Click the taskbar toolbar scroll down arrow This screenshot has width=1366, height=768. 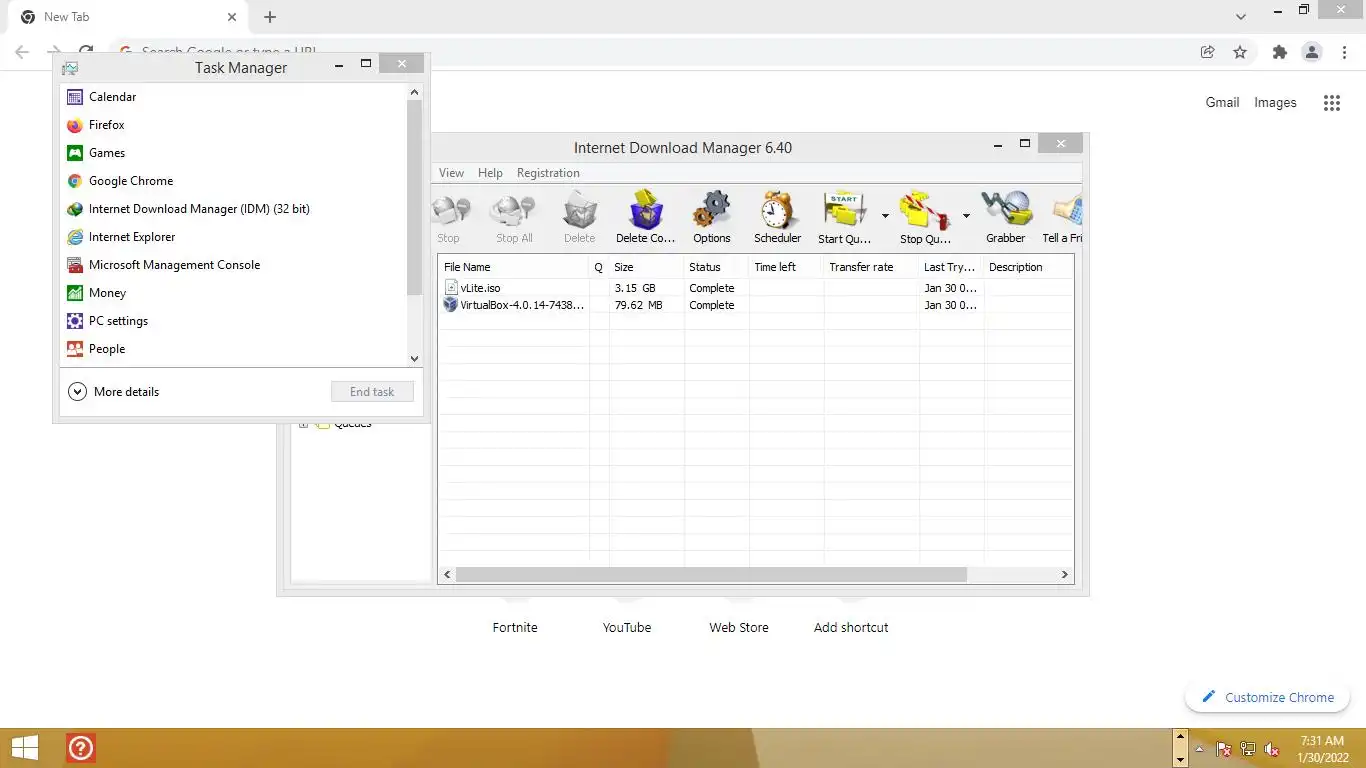(x=1180, y=759)
